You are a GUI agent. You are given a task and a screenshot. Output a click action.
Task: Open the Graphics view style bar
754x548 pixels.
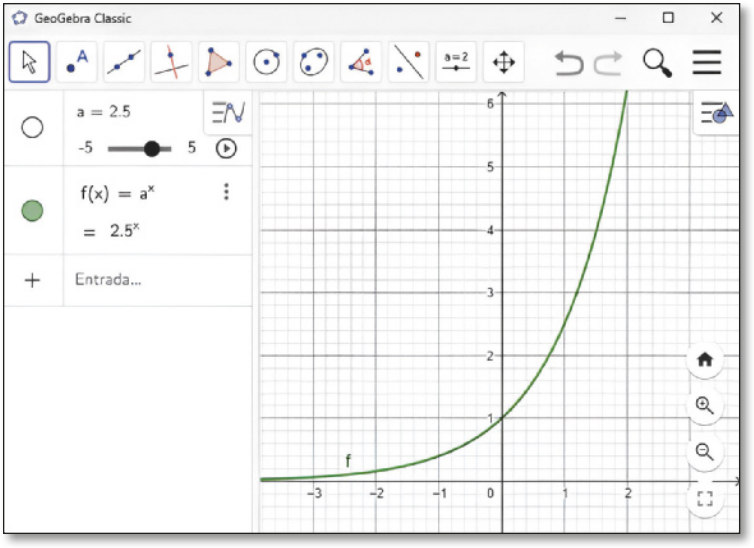pyautogui.click(x=716, y=112)
